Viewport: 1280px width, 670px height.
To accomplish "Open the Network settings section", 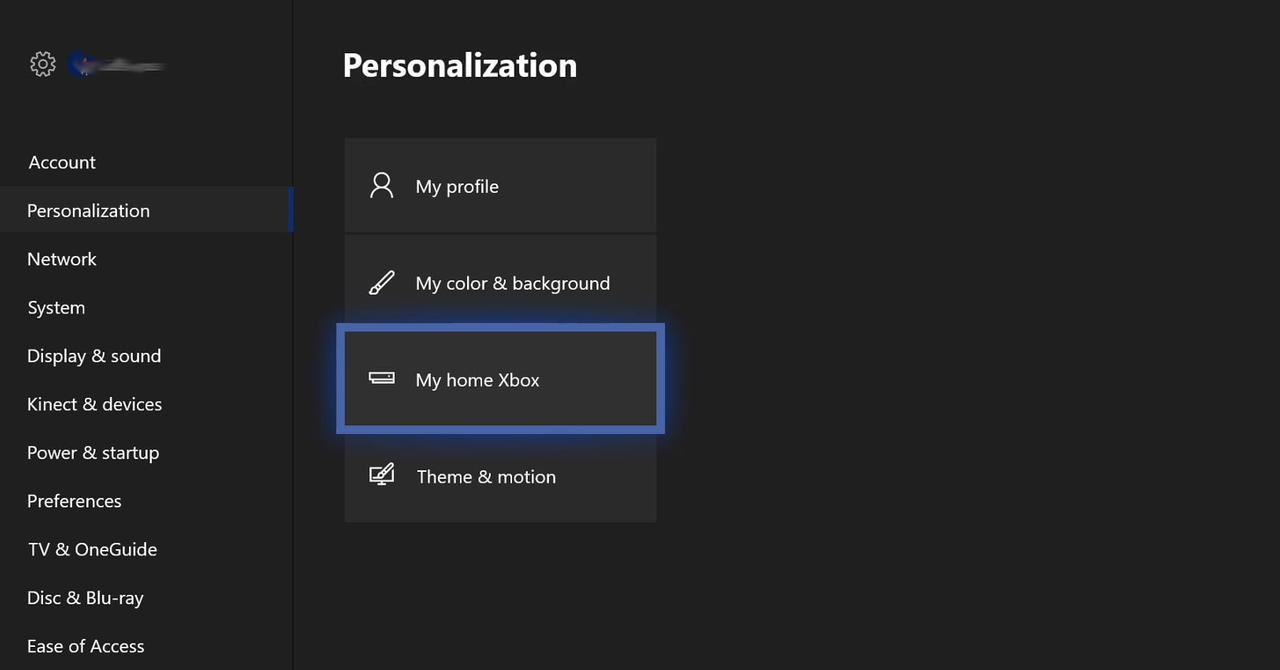I will 62,259.
